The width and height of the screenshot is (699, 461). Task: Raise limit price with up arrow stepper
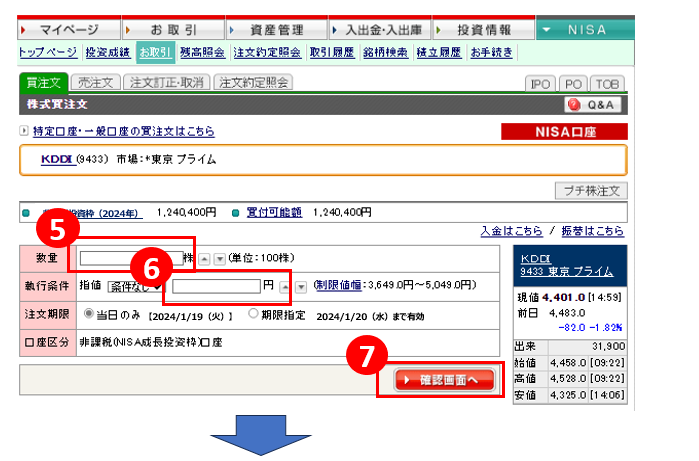coord(284,287)
